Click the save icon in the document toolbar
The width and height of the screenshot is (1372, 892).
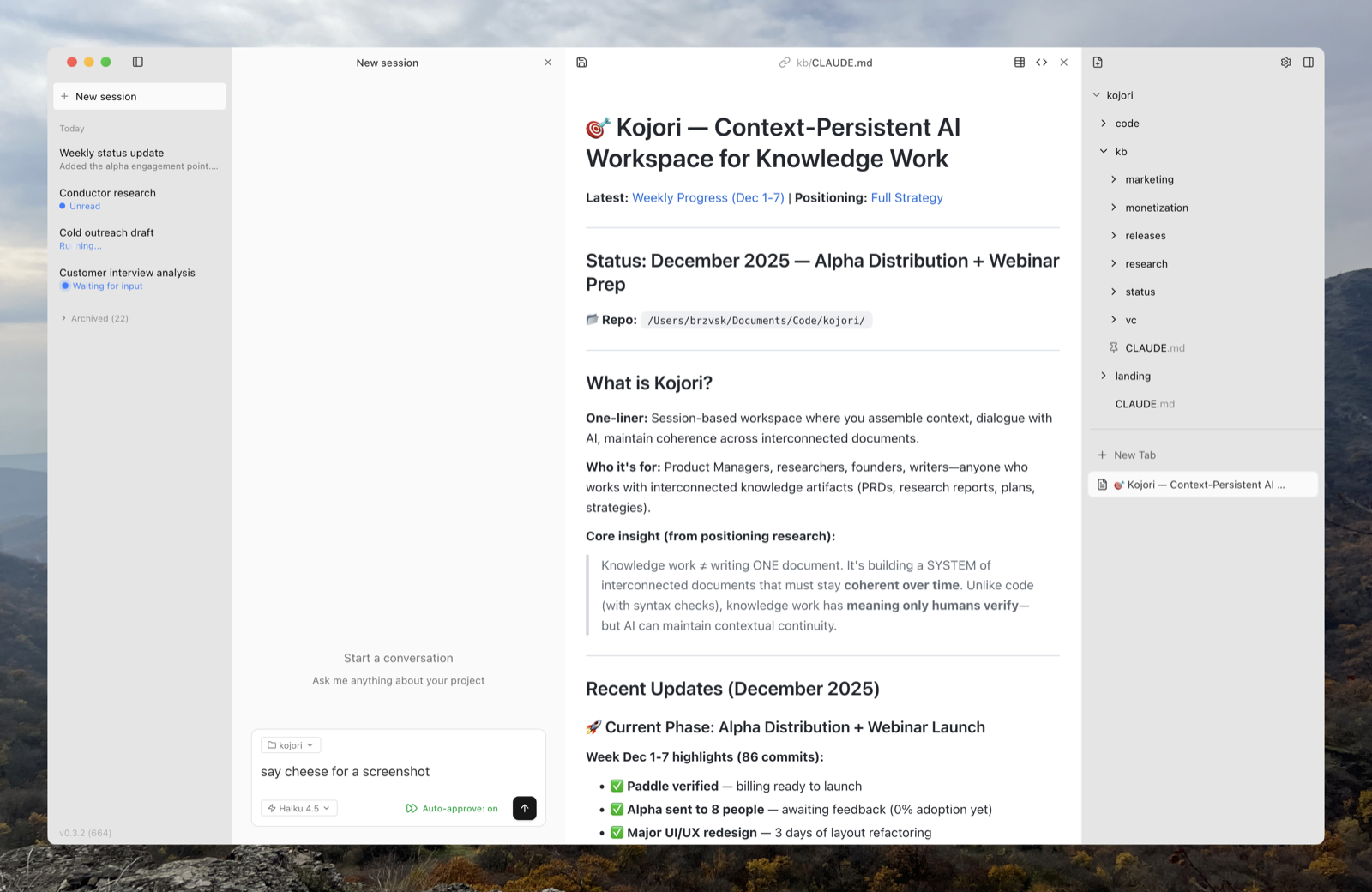click(x=582, y=62)
